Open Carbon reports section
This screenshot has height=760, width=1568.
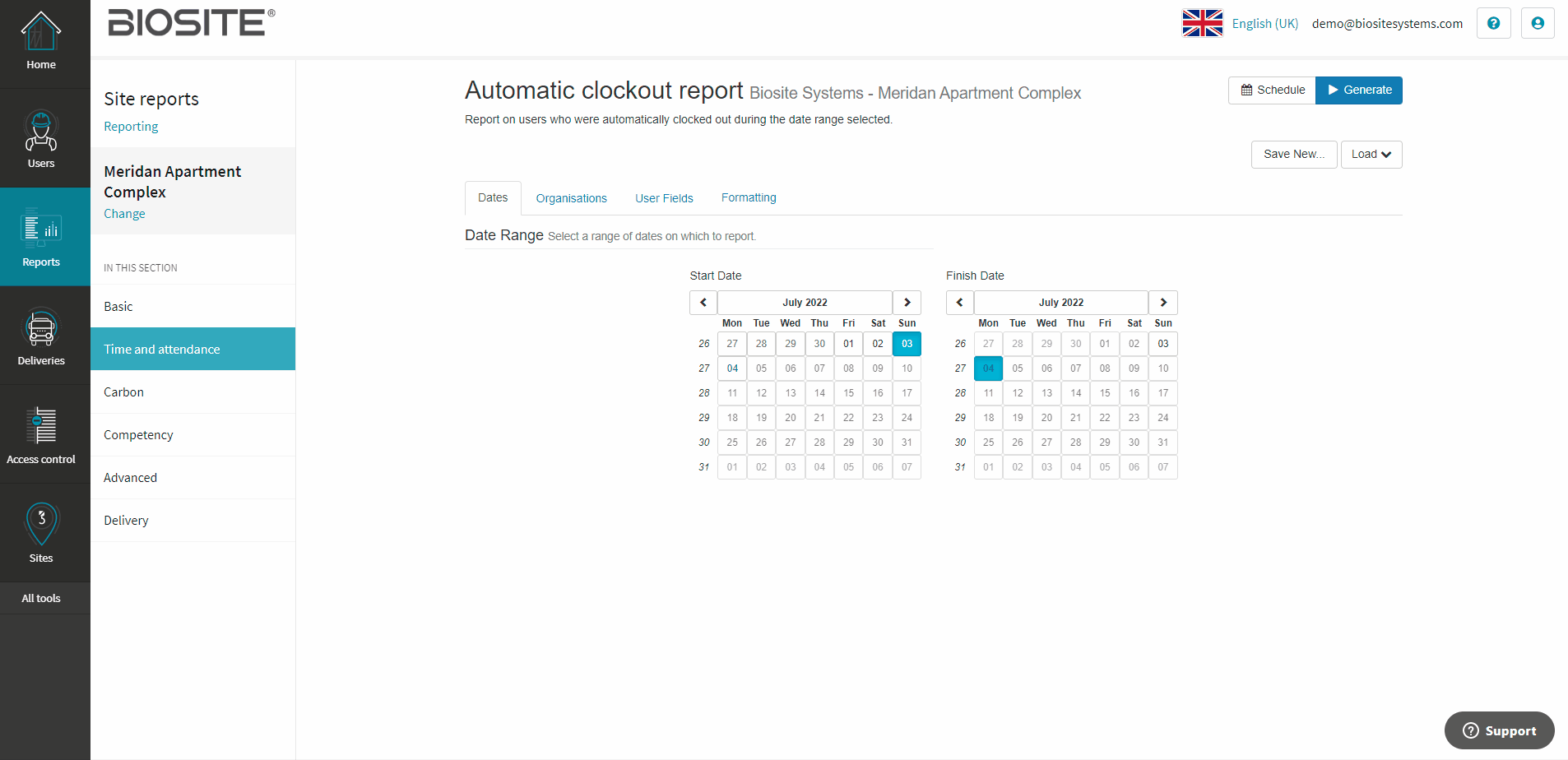tap(193, 392)
